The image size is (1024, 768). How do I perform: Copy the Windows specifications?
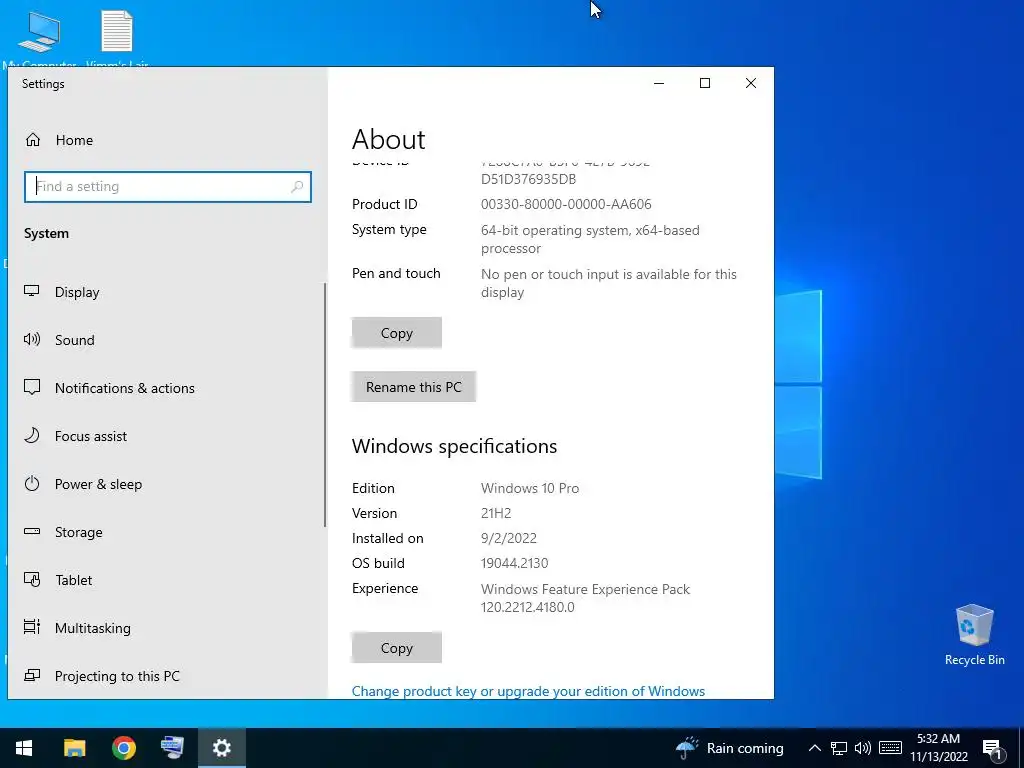tap(396, 648)
